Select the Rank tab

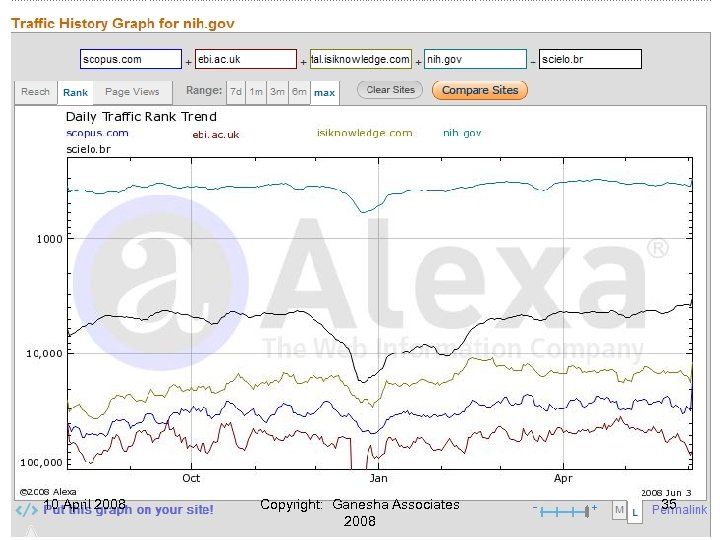[75, 93]
